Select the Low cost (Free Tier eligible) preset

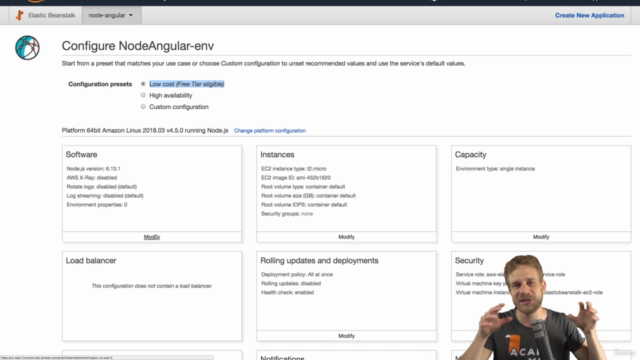pos(143,84)
